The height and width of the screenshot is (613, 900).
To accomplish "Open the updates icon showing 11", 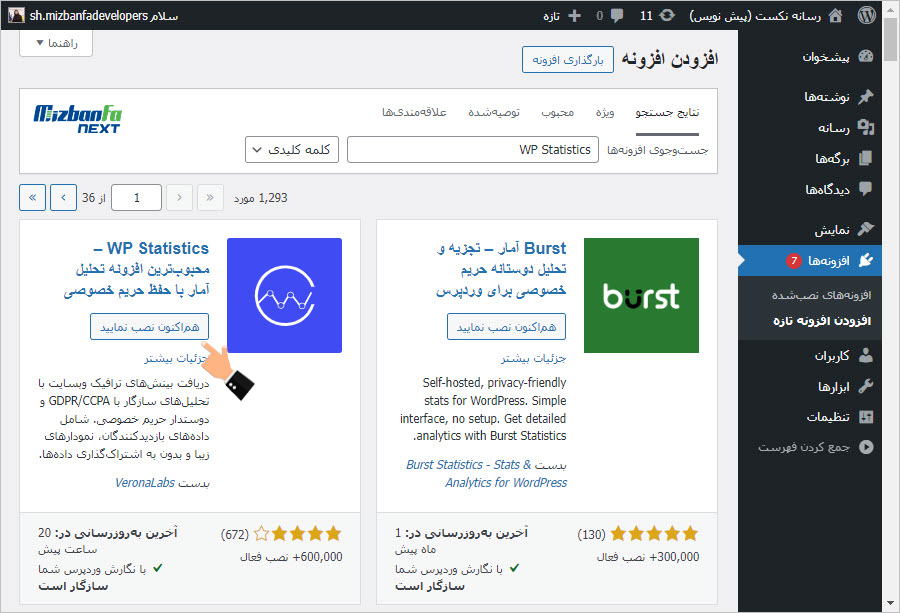I will pos(667,15).
